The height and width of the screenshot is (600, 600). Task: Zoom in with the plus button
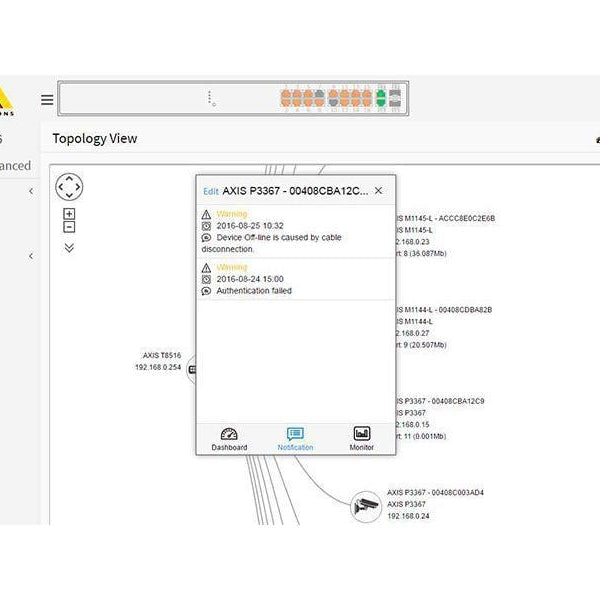69,214
